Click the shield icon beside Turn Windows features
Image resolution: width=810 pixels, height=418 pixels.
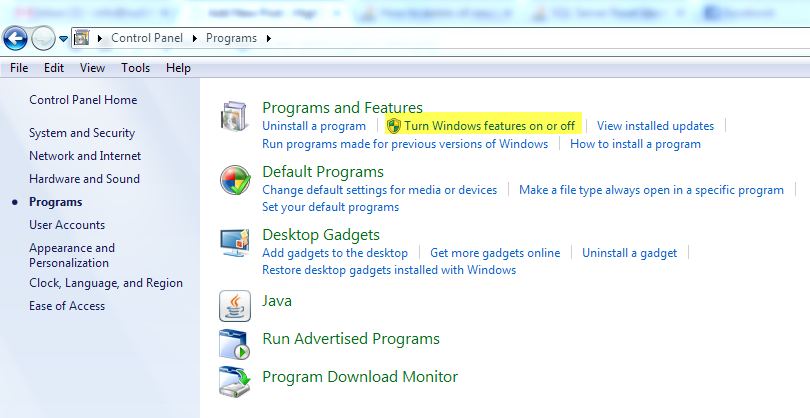click(394, 126)
